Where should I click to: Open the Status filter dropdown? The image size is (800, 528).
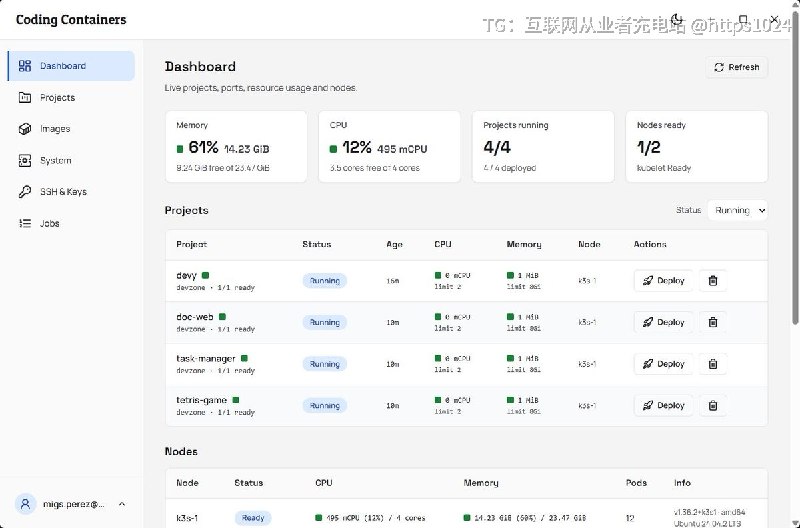pyautogui.click(x=738, y=210)
